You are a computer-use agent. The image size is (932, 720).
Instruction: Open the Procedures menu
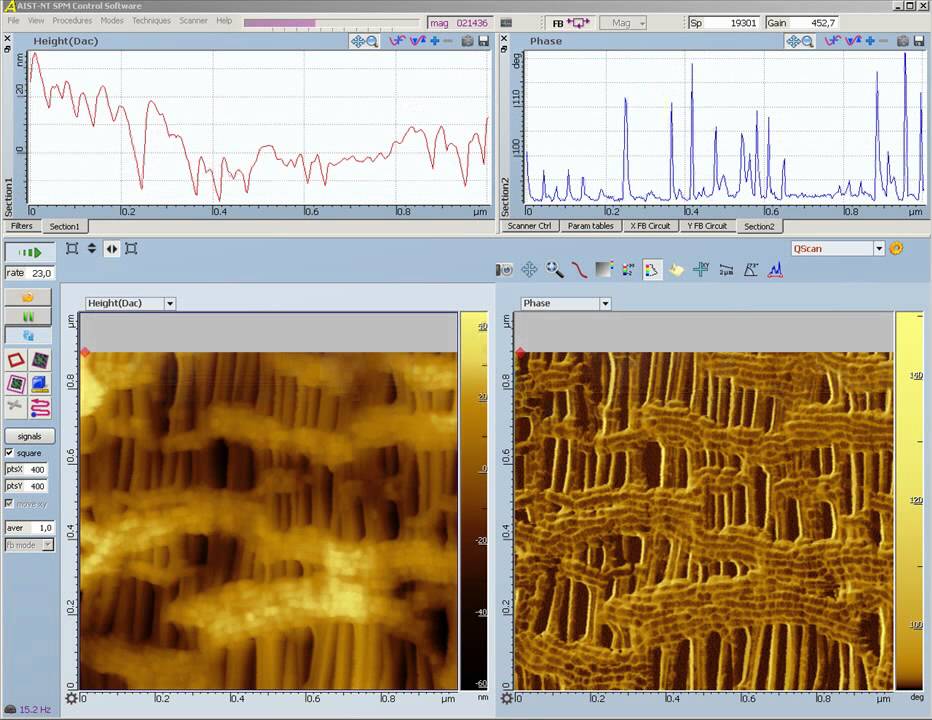tap(72, 21)
